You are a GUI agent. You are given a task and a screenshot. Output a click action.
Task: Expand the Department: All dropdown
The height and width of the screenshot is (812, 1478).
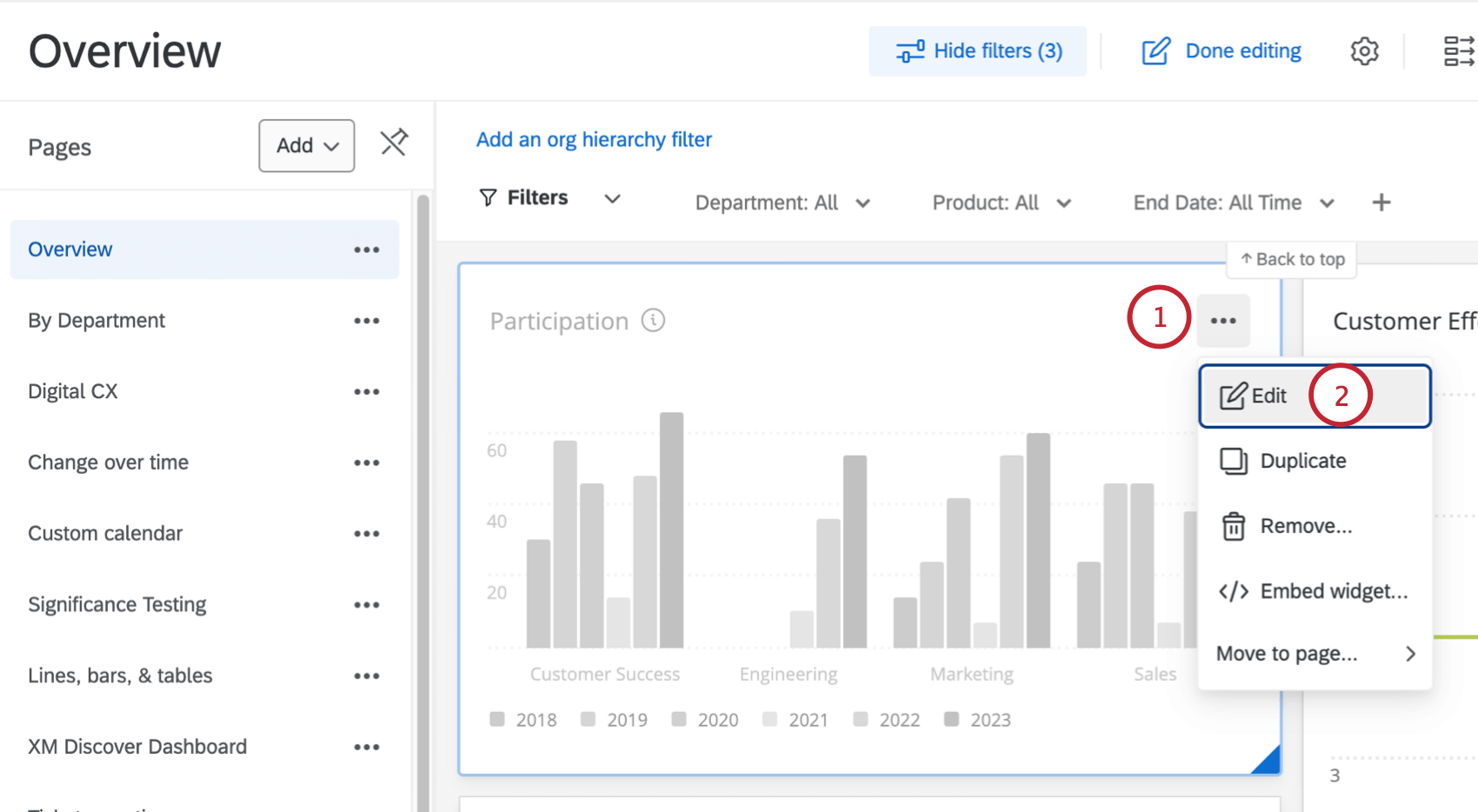[782, 203]
